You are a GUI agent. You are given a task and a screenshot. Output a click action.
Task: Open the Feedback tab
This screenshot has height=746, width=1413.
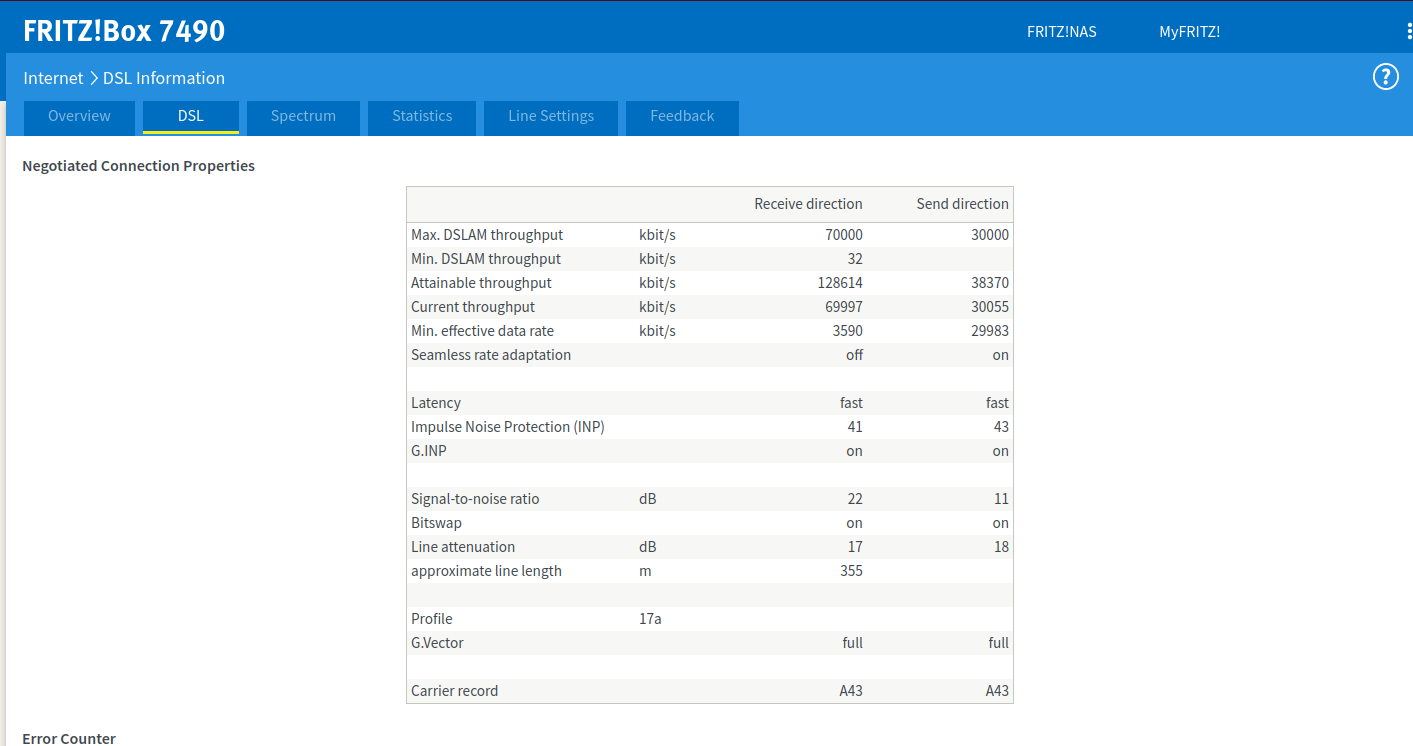(682, 116)
